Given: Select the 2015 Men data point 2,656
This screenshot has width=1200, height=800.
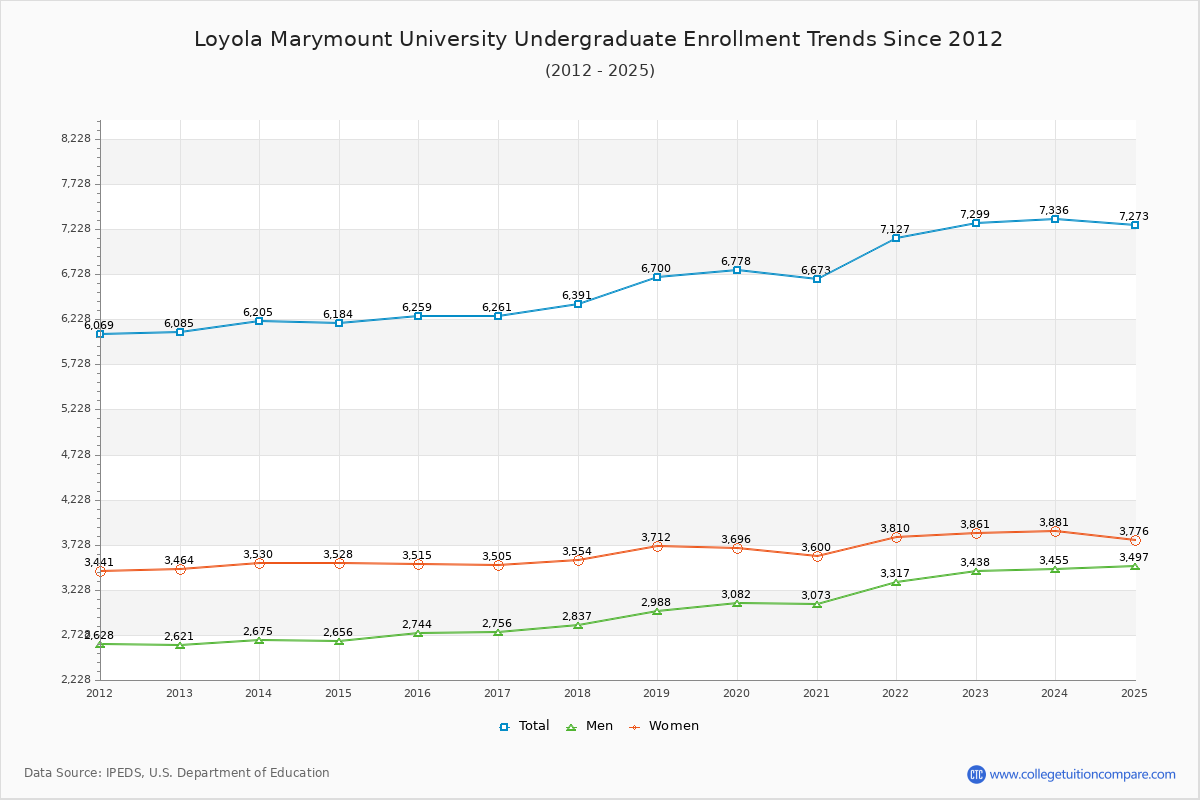Looking at the screenshot, I should pos(339,641).
